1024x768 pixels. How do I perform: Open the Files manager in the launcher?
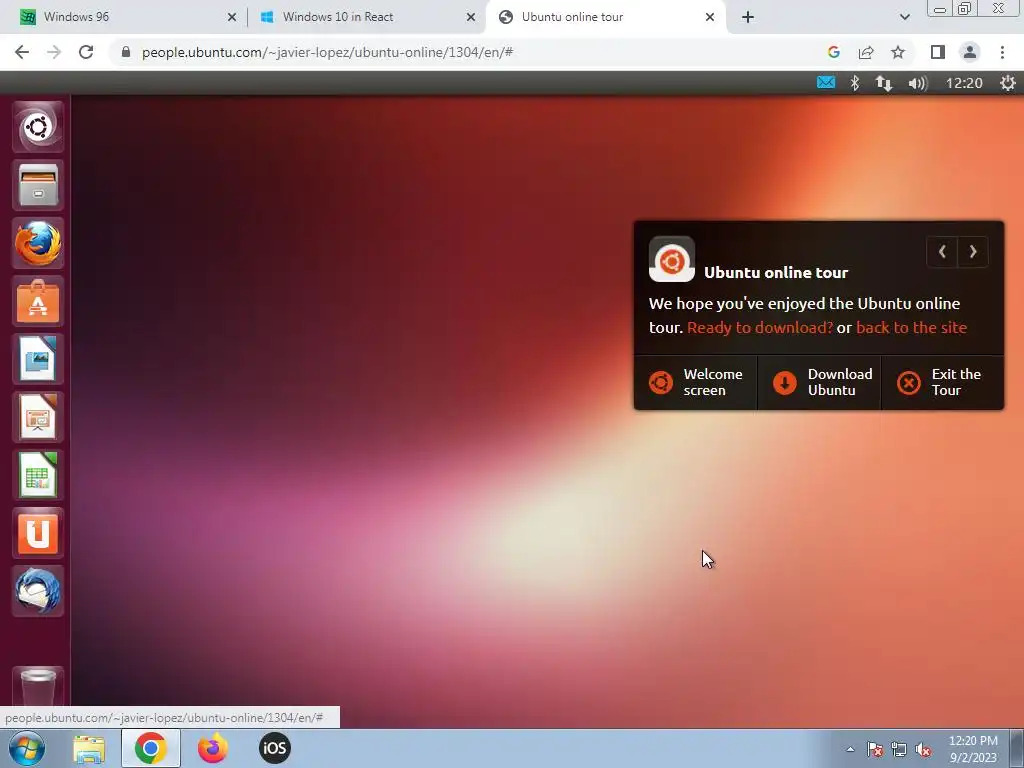pyautogui.click(x=38, y=185)
